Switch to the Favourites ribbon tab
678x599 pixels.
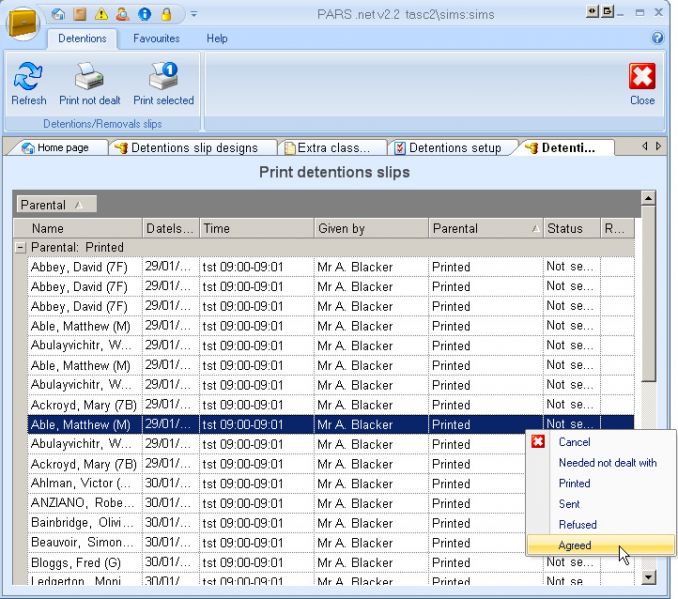[156, 38]
